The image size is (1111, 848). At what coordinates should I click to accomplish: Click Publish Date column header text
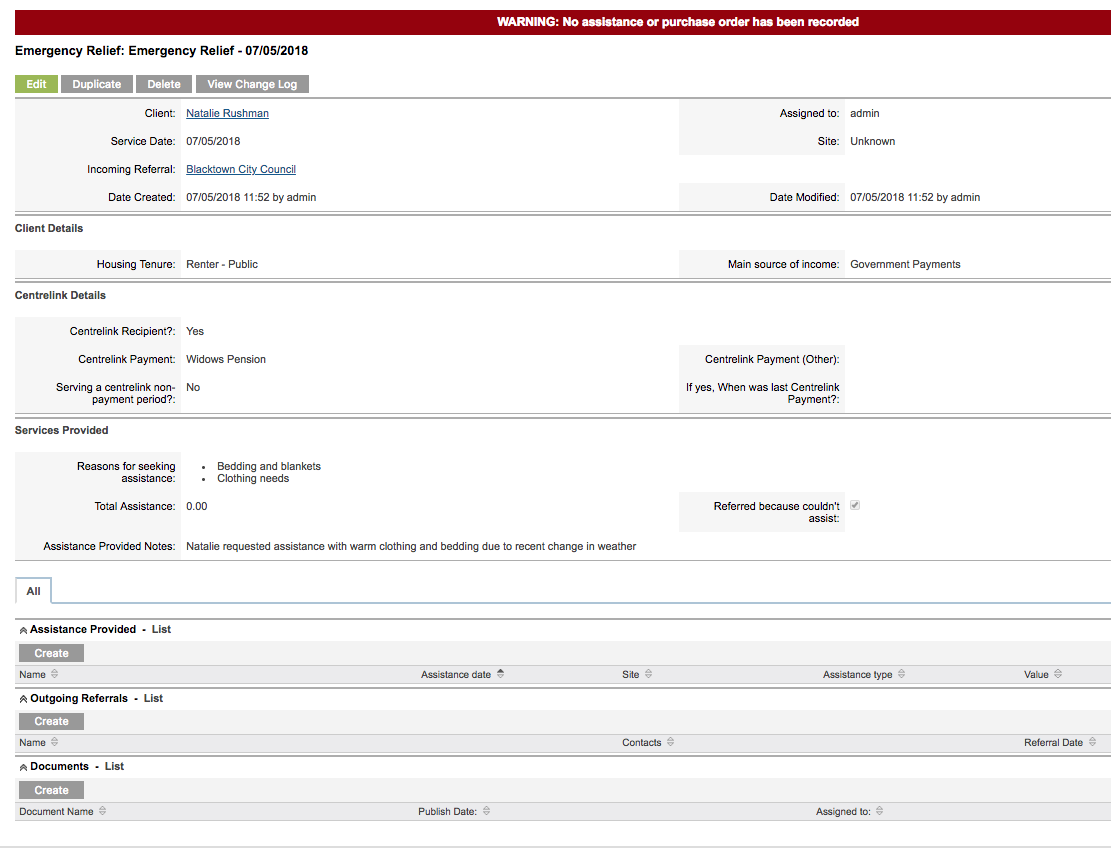(447, 811)
